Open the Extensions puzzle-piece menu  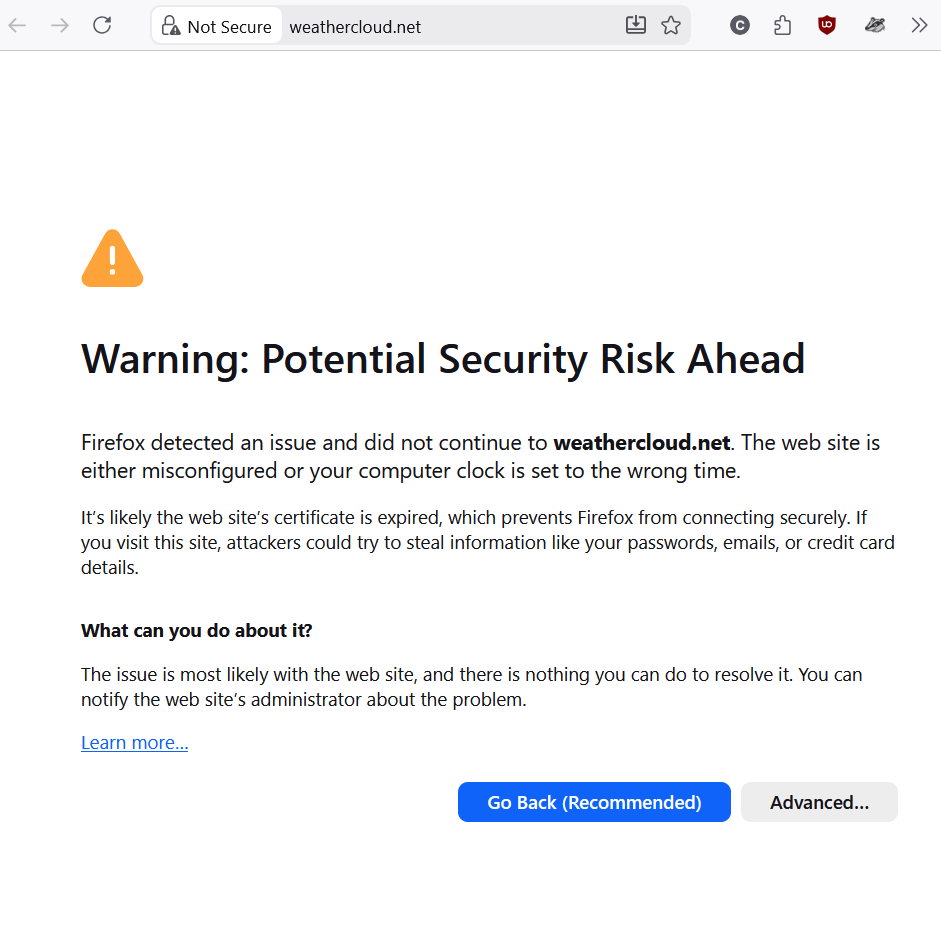[x=783, y=26]
